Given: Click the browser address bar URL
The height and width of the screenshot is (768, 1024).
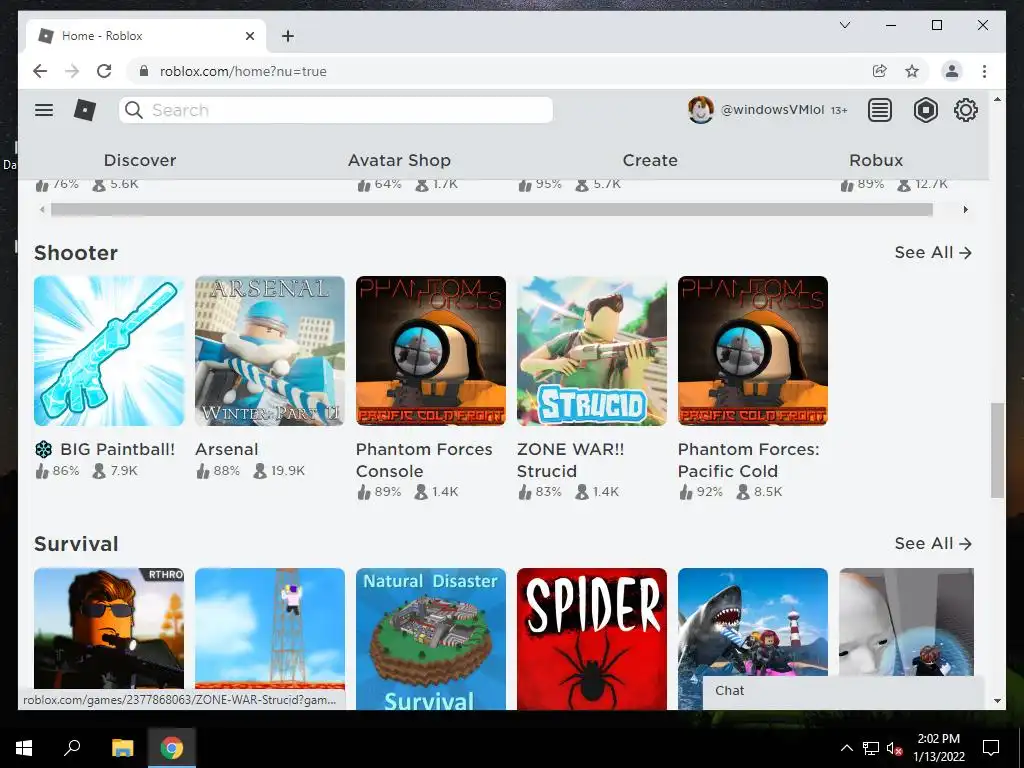Looking at the screenshot, I should 243,71.
